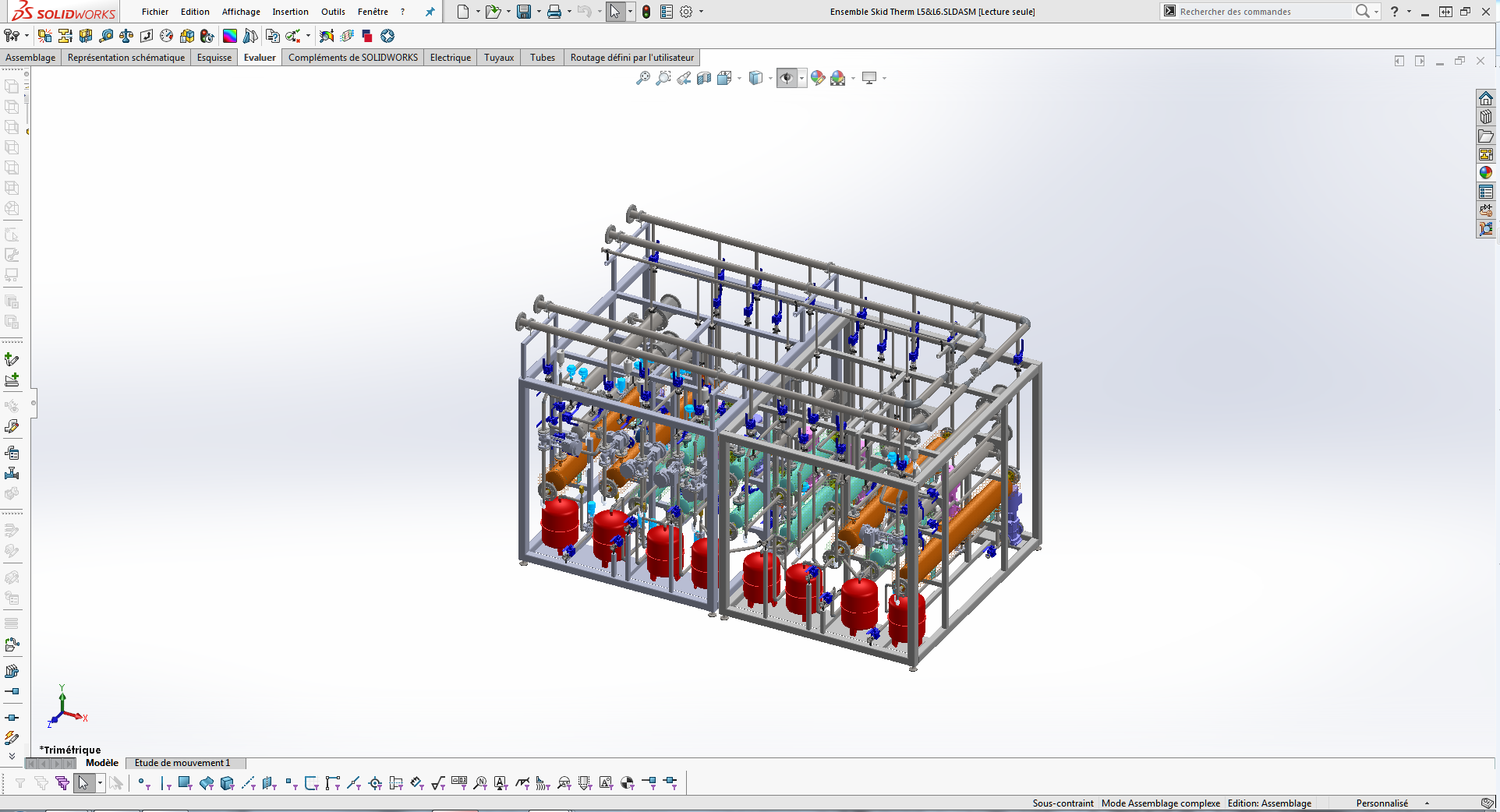Screen dimensions: 1500x812
Task: Open Zoom to Fit in view toolbar
Action: [x=643, y=78]
